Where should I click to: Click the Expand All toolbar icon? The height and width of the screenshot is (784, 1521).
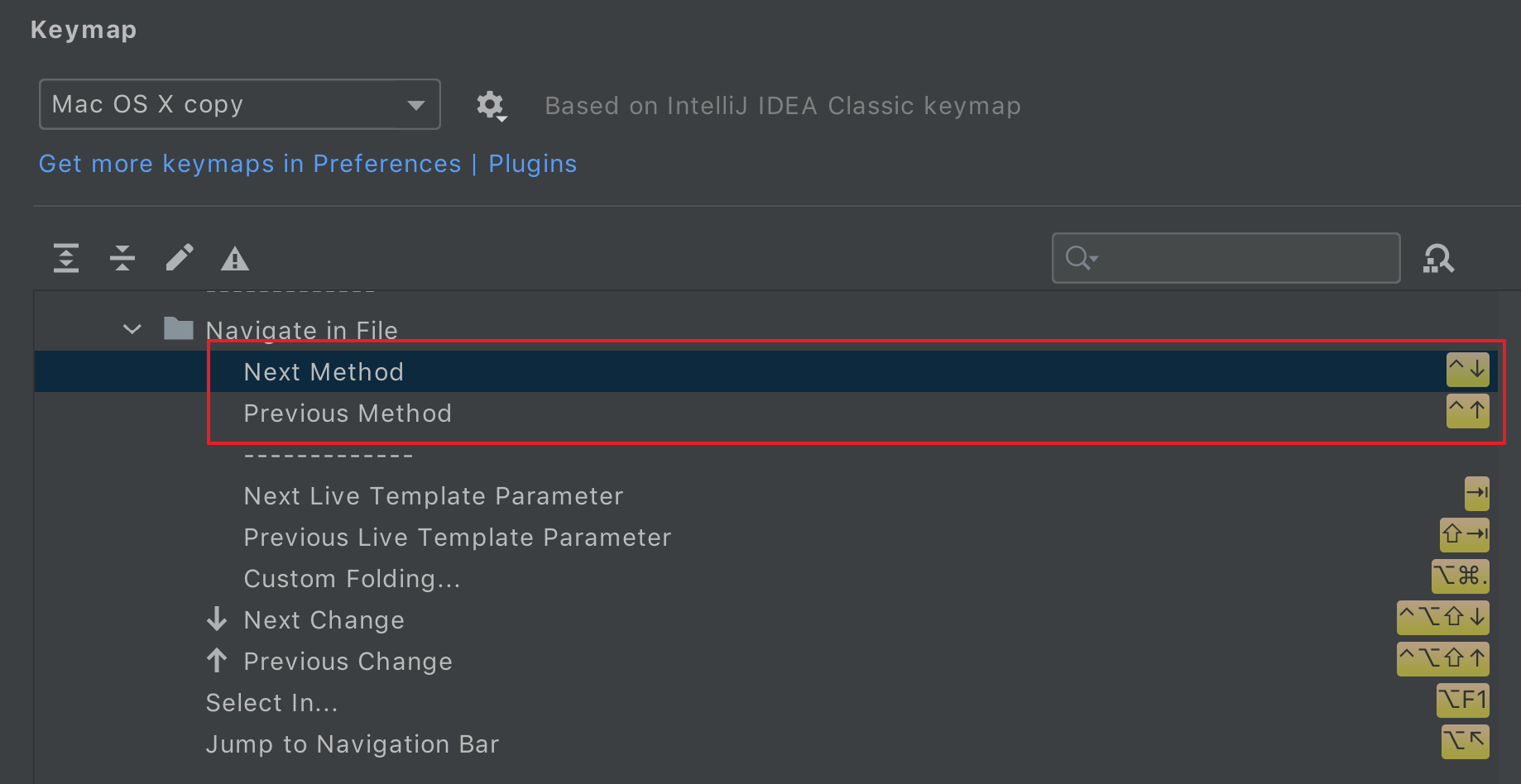click(66, 258)
